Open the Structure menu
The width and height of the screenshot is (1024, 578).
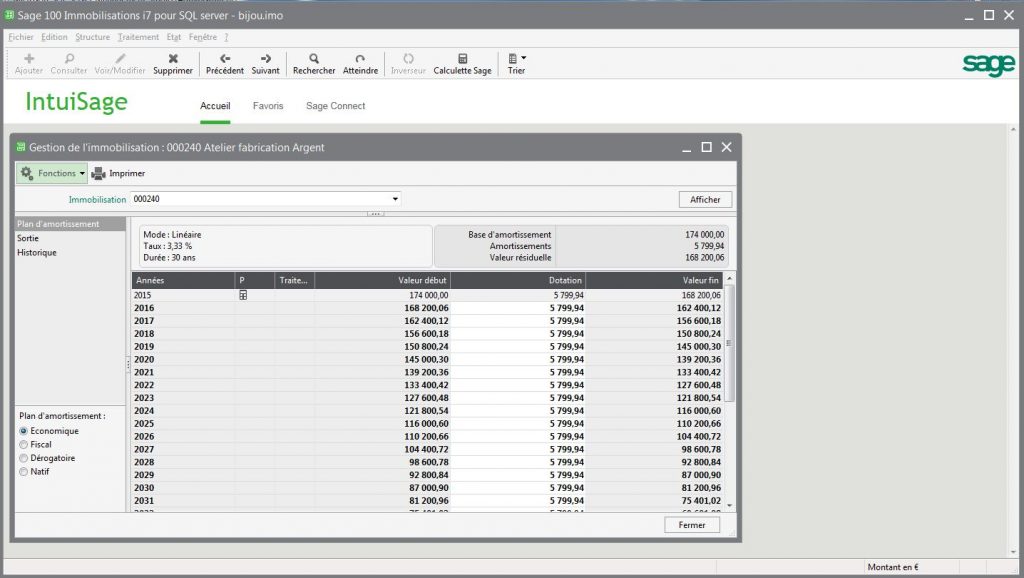tap(92, 37)
